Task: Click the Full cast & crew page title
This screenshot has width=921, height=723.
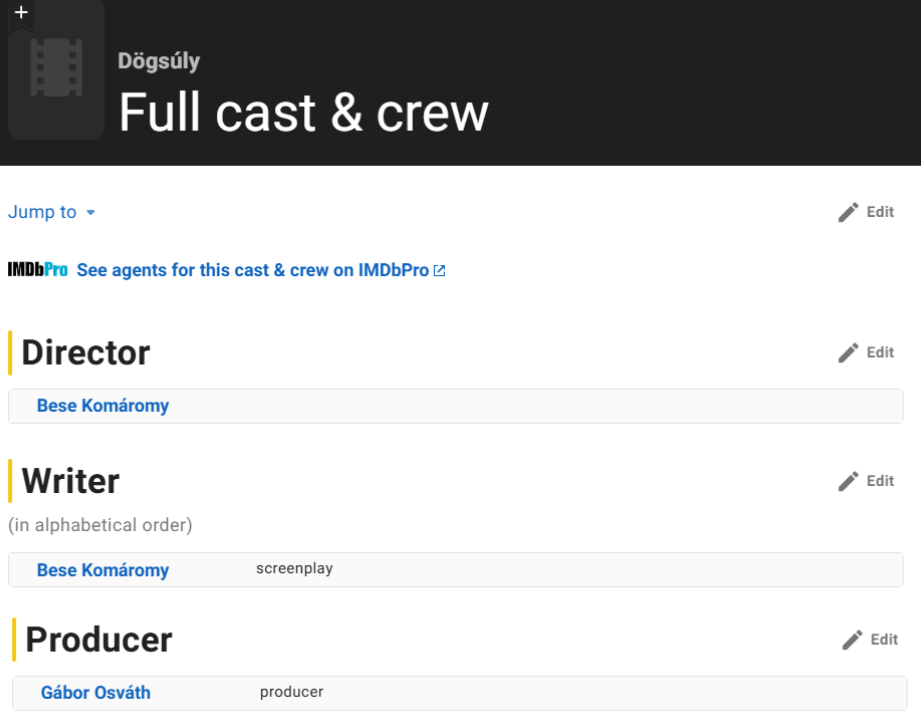Action: 303,113
